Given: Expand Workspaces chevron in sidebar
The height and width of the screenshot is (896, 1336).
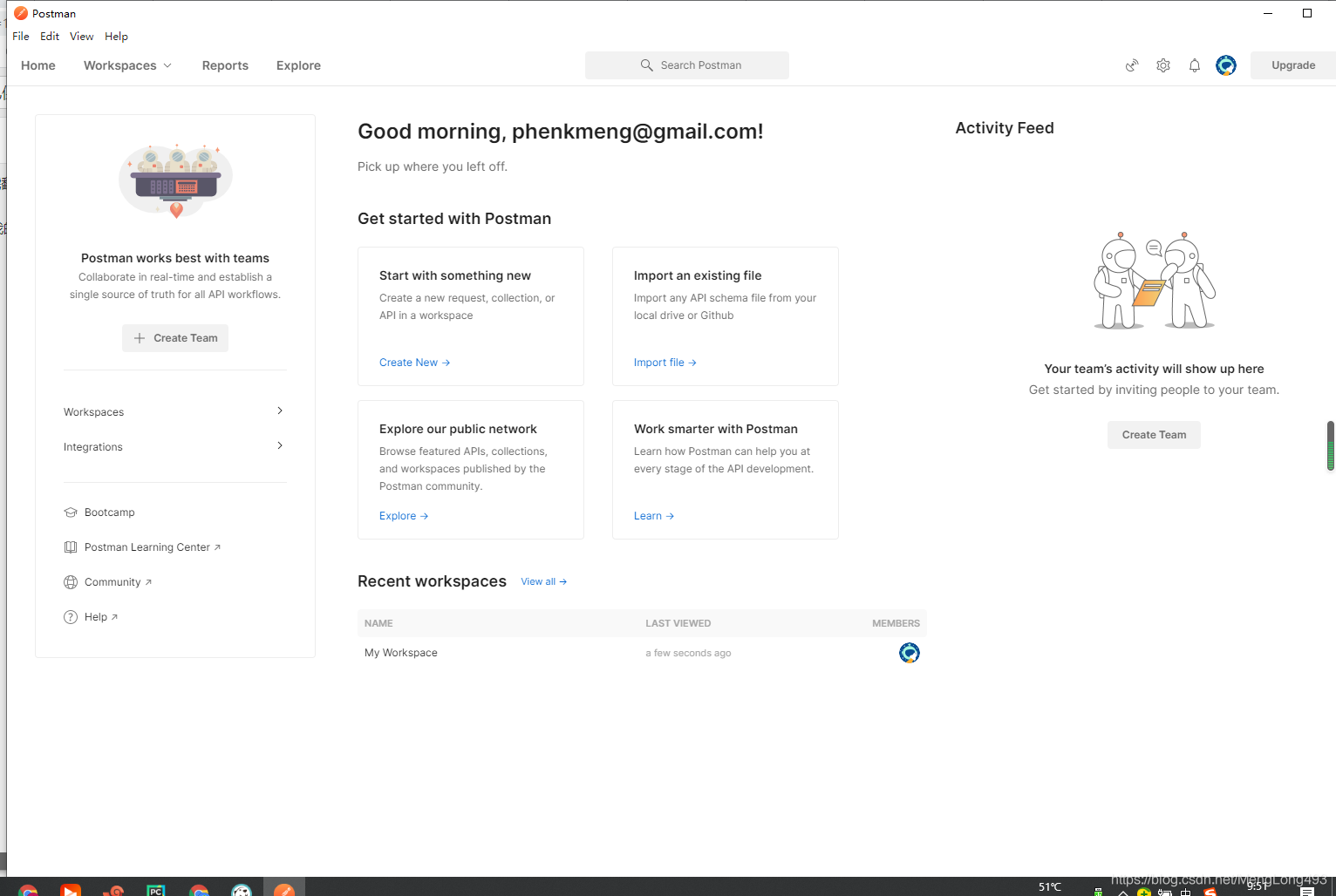Looking at the screenshot, I should pos(280,411).
